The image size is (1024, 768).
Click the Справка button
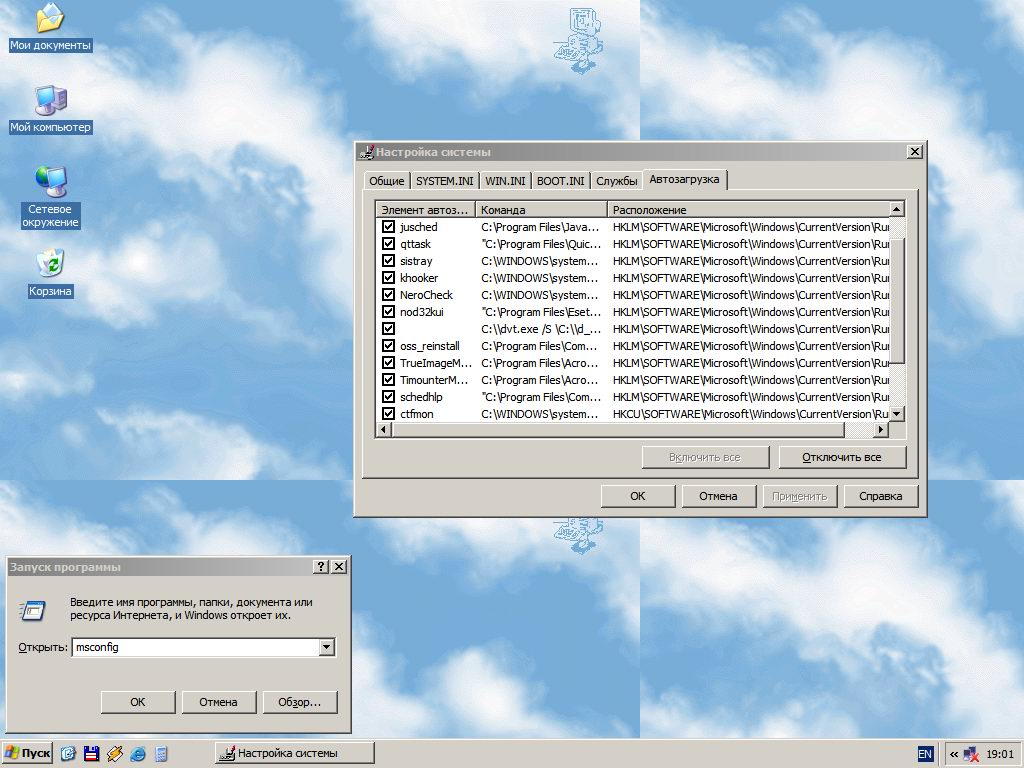880,496
